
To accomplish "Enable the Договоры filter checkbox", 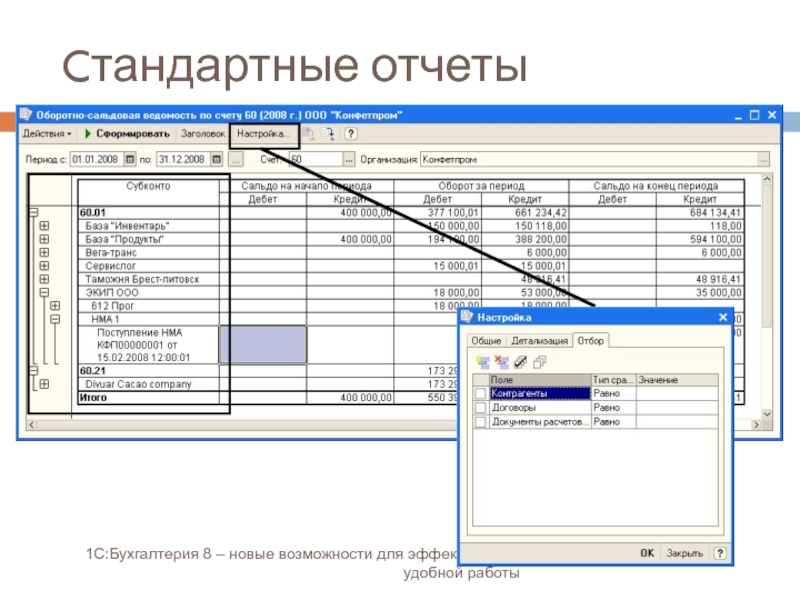I will click(x=480, y=408).
